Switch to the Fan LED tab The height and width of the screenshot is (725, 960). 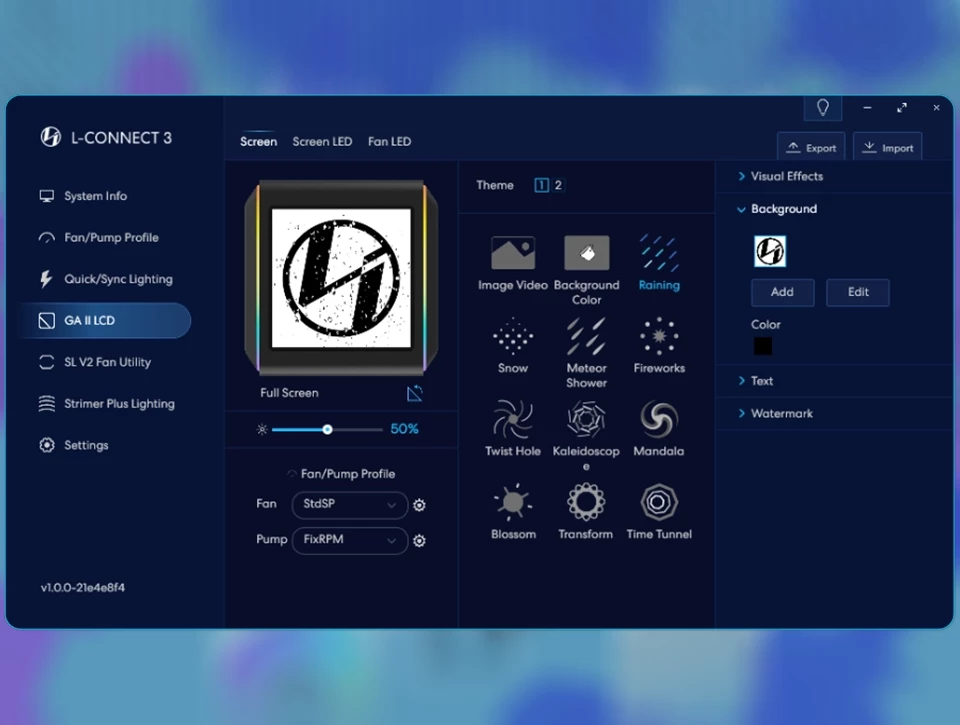tap(389, 141)
